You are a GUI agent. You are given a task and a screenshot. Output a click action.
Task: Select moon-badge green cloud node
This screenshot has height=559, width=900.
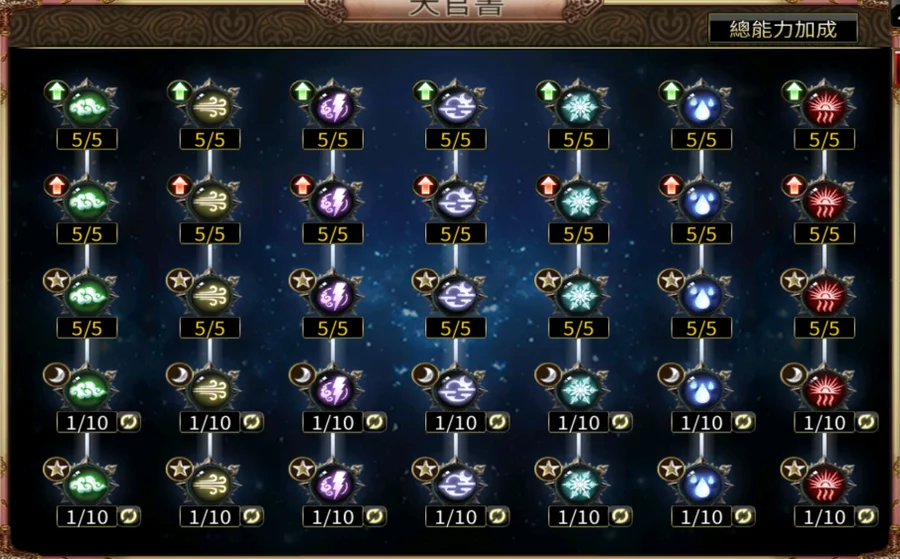click(87, 390)
